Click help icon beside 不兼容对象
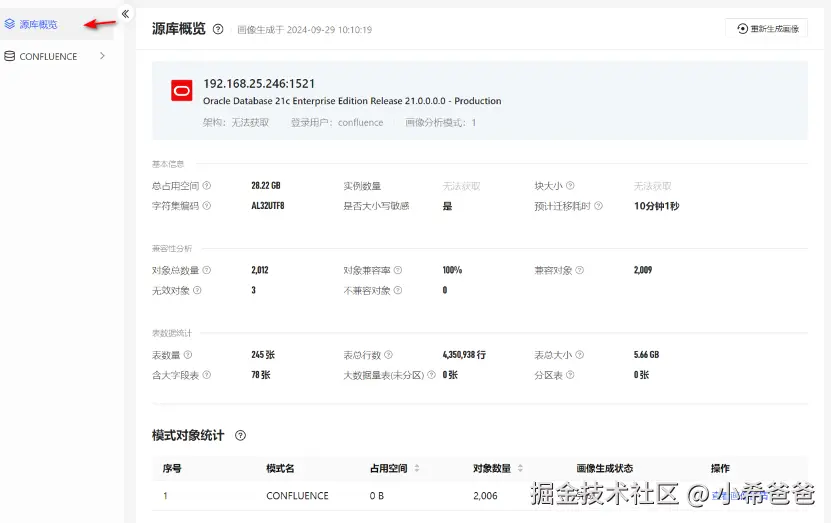 398,290
